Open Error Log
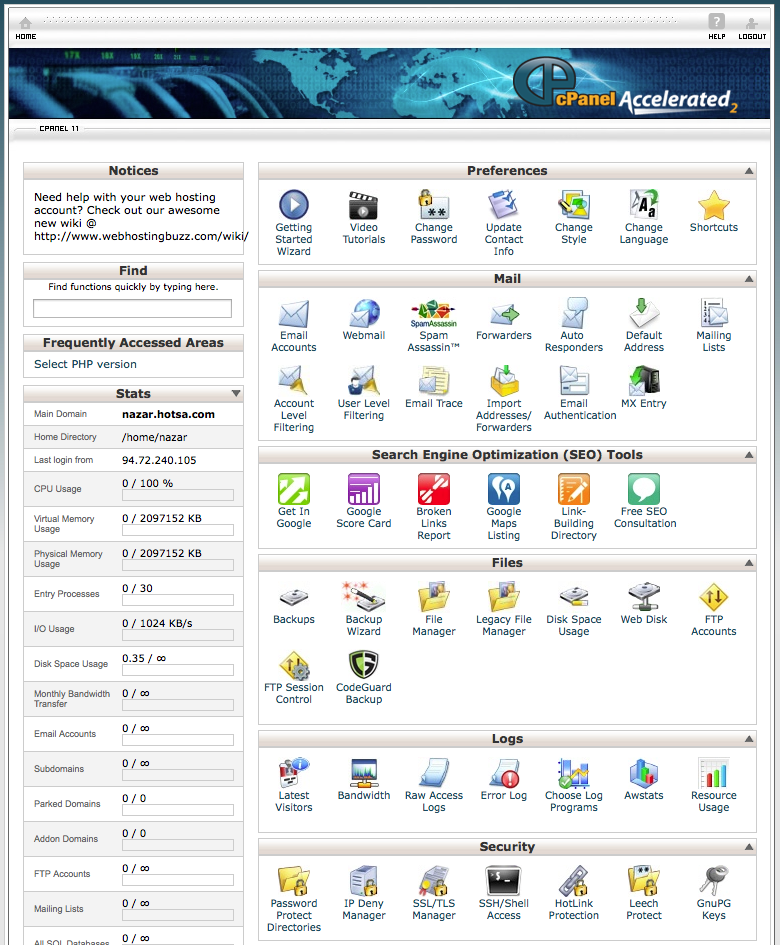The width and height of the screenshot is (780, 945). 503,773
